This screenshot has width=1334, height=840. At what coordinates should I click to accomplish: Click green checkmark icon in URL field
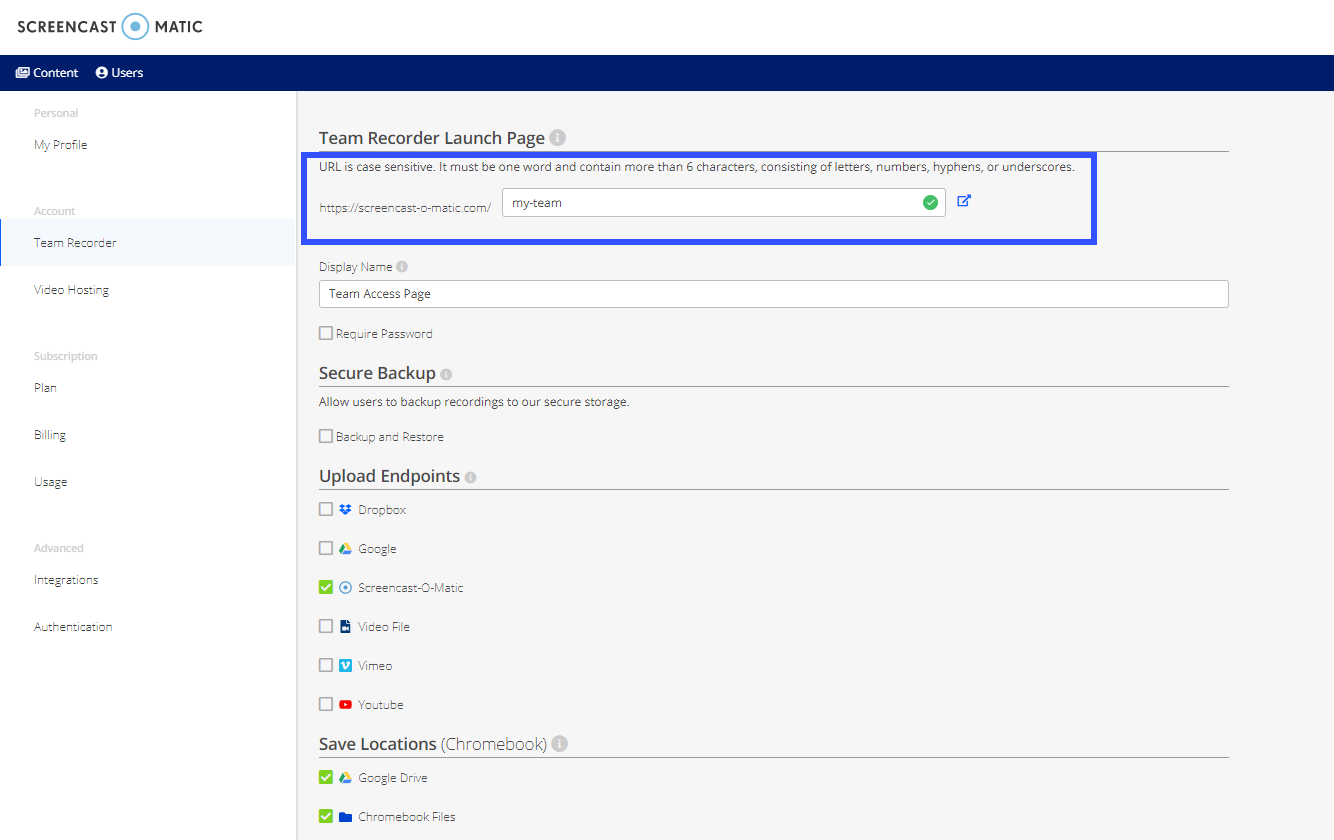point(930,202)
